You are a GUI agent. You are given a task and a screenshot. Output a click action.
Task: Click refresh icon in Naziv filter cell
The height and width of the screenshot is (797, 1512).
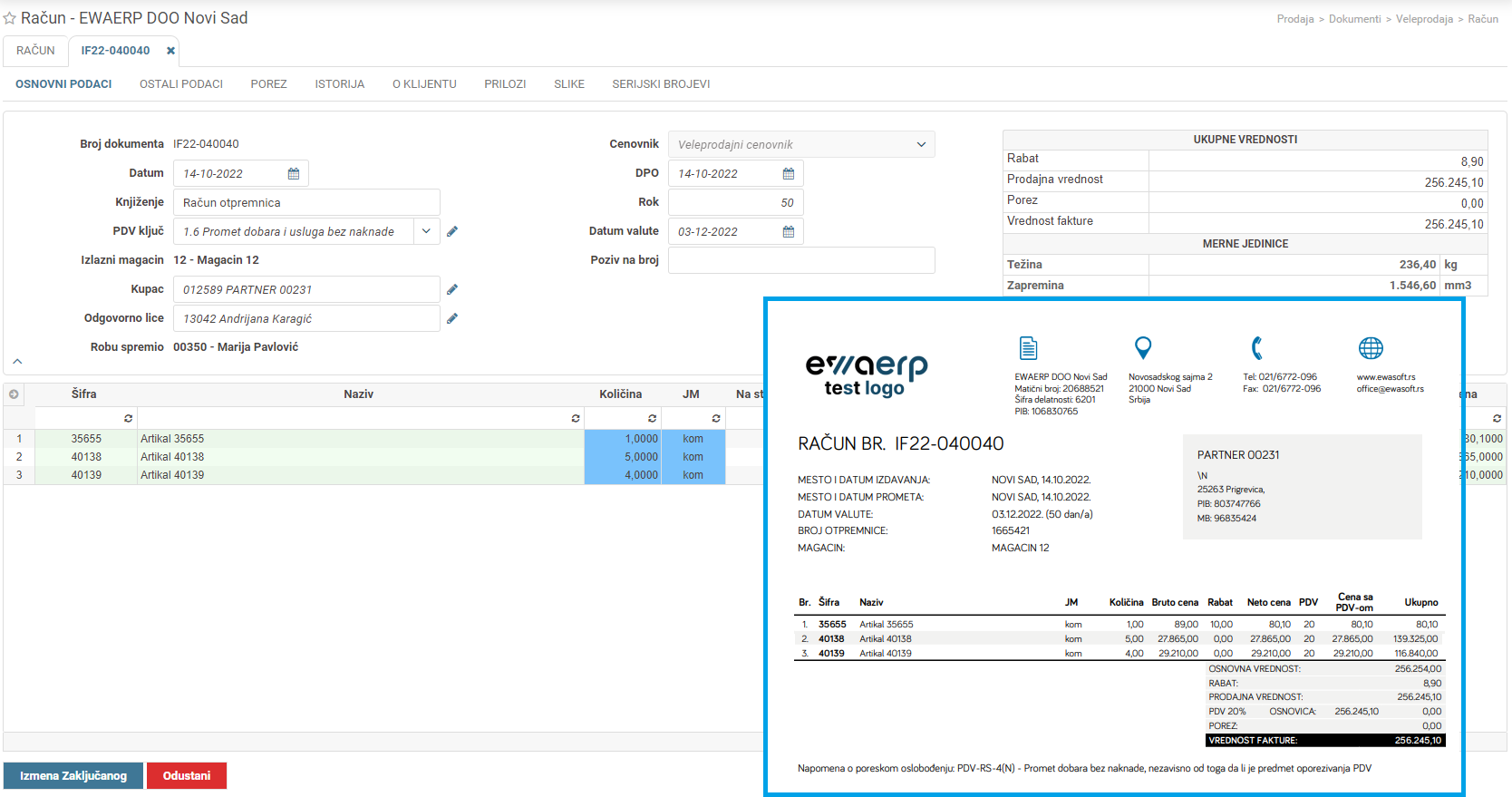click(575, 418)
